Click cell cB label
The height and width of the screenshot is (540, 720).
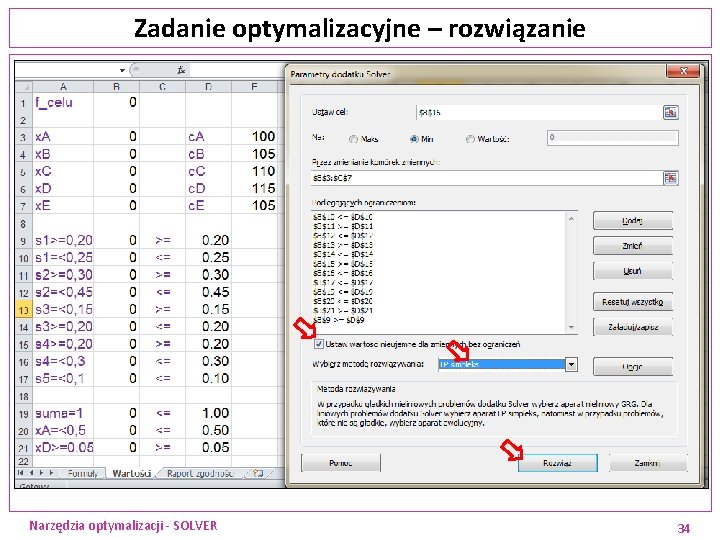click(x=208, y=154)
